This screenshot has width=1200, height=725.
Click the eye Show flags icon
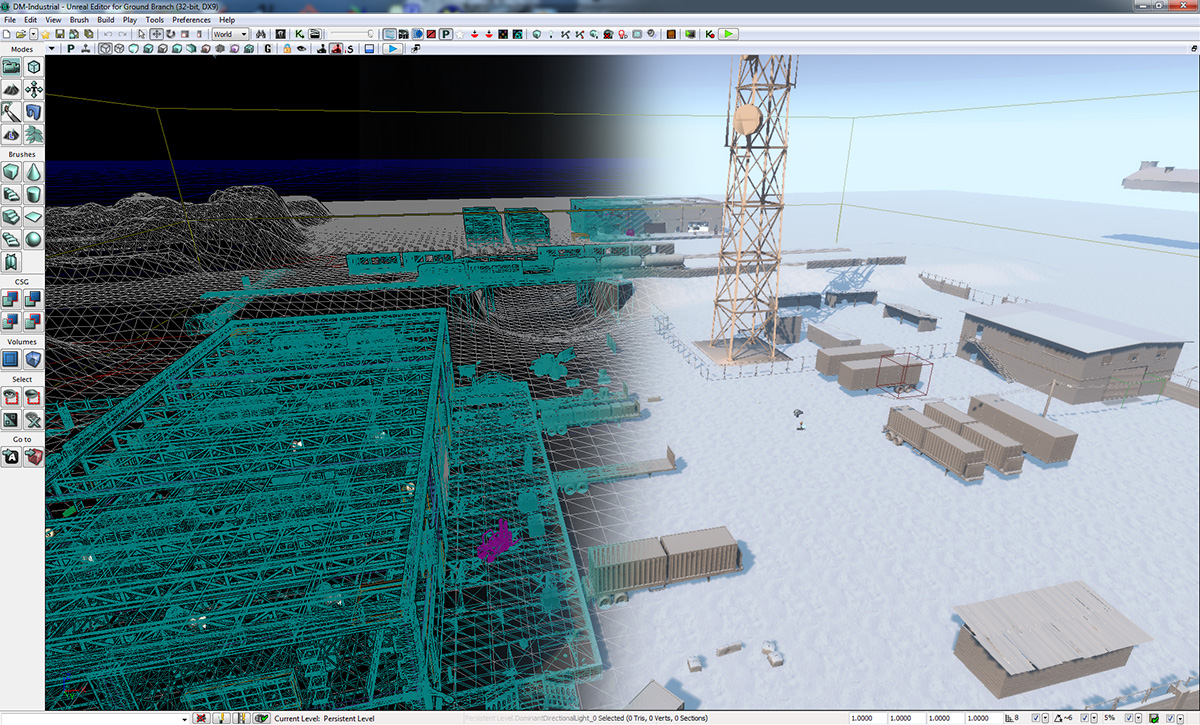(301, 48)
